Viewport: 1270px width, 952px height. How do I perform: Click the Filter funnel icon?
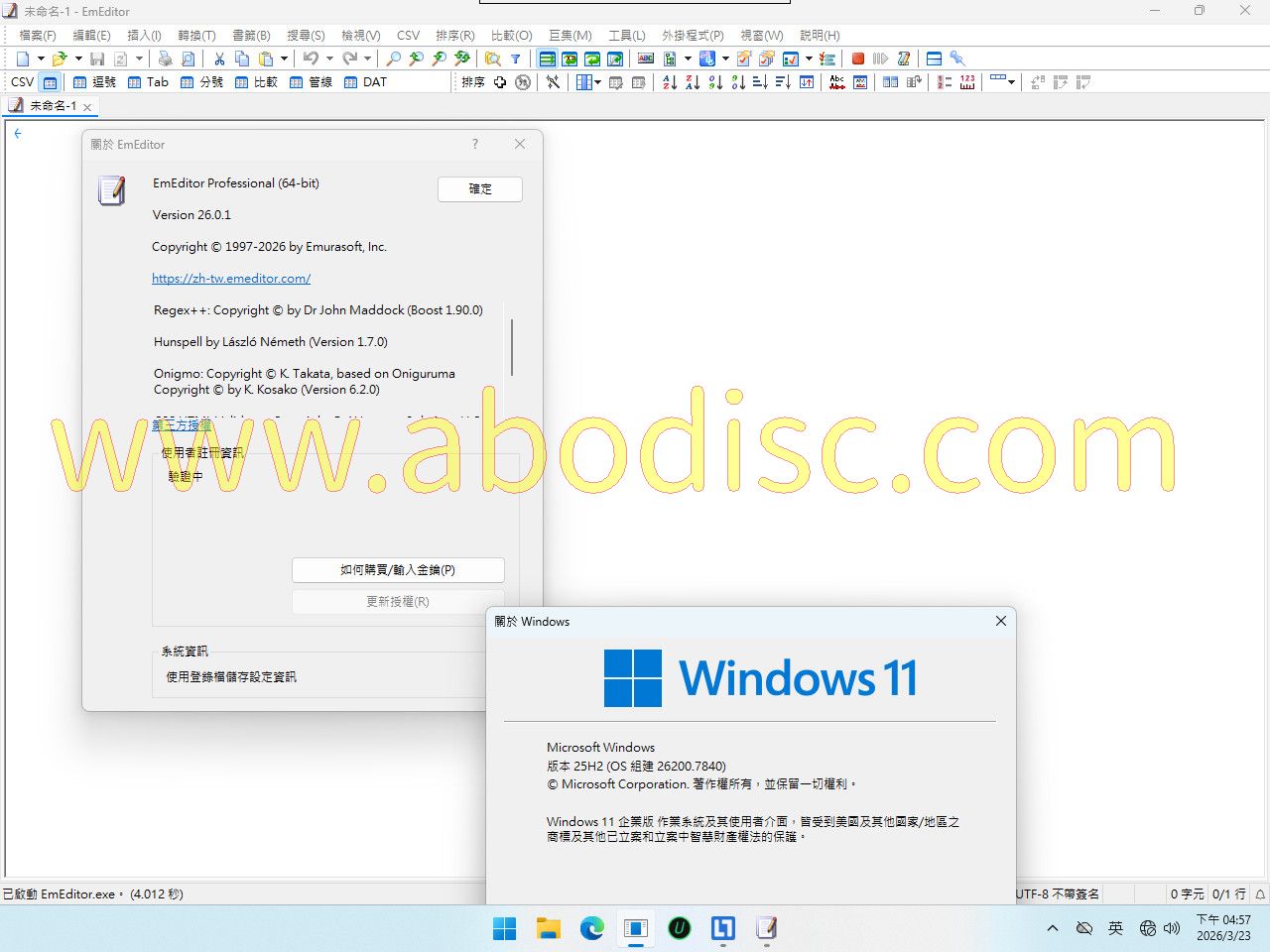pos(516,59)
